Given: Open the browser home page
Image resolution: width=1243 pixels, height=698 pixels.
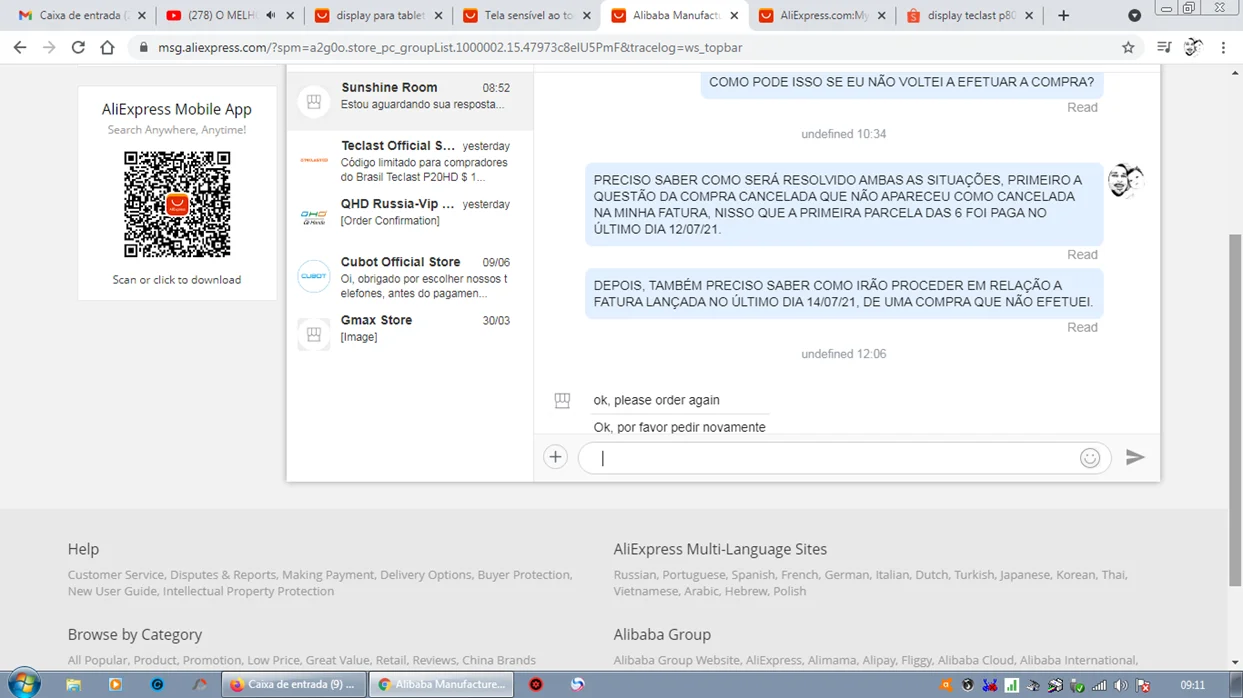Looking at the screenshot, I should click(x=107, y=47).
